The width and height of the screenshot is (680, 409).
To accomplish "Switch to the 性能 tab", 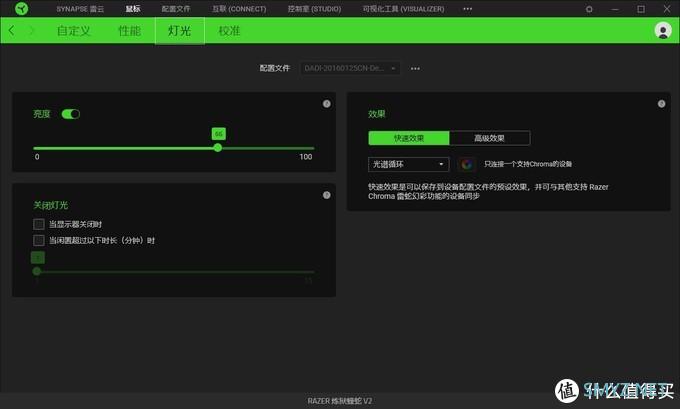I will point(129,31).
